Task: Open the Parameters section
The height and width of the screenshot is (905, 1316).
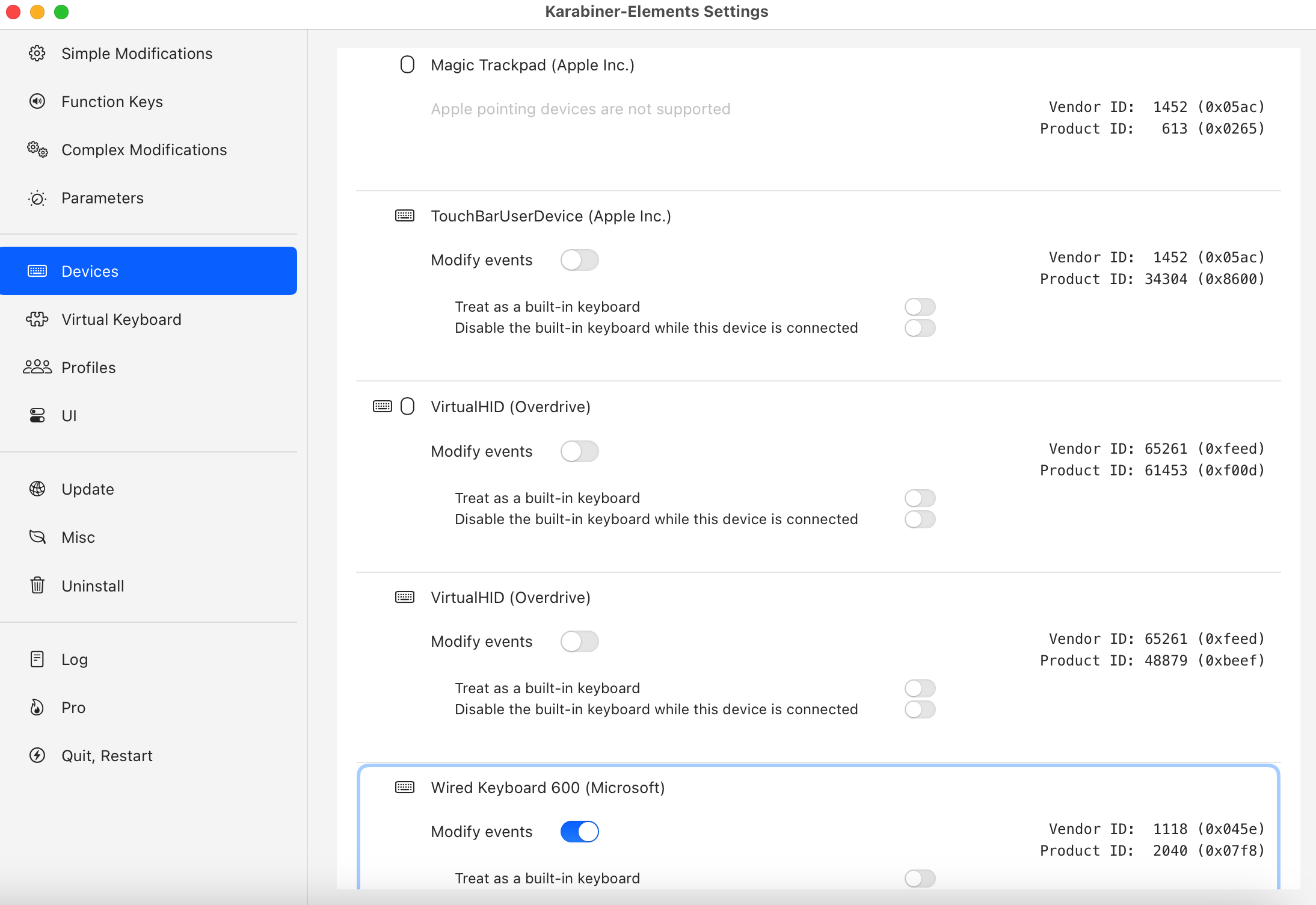Action: 102,198
